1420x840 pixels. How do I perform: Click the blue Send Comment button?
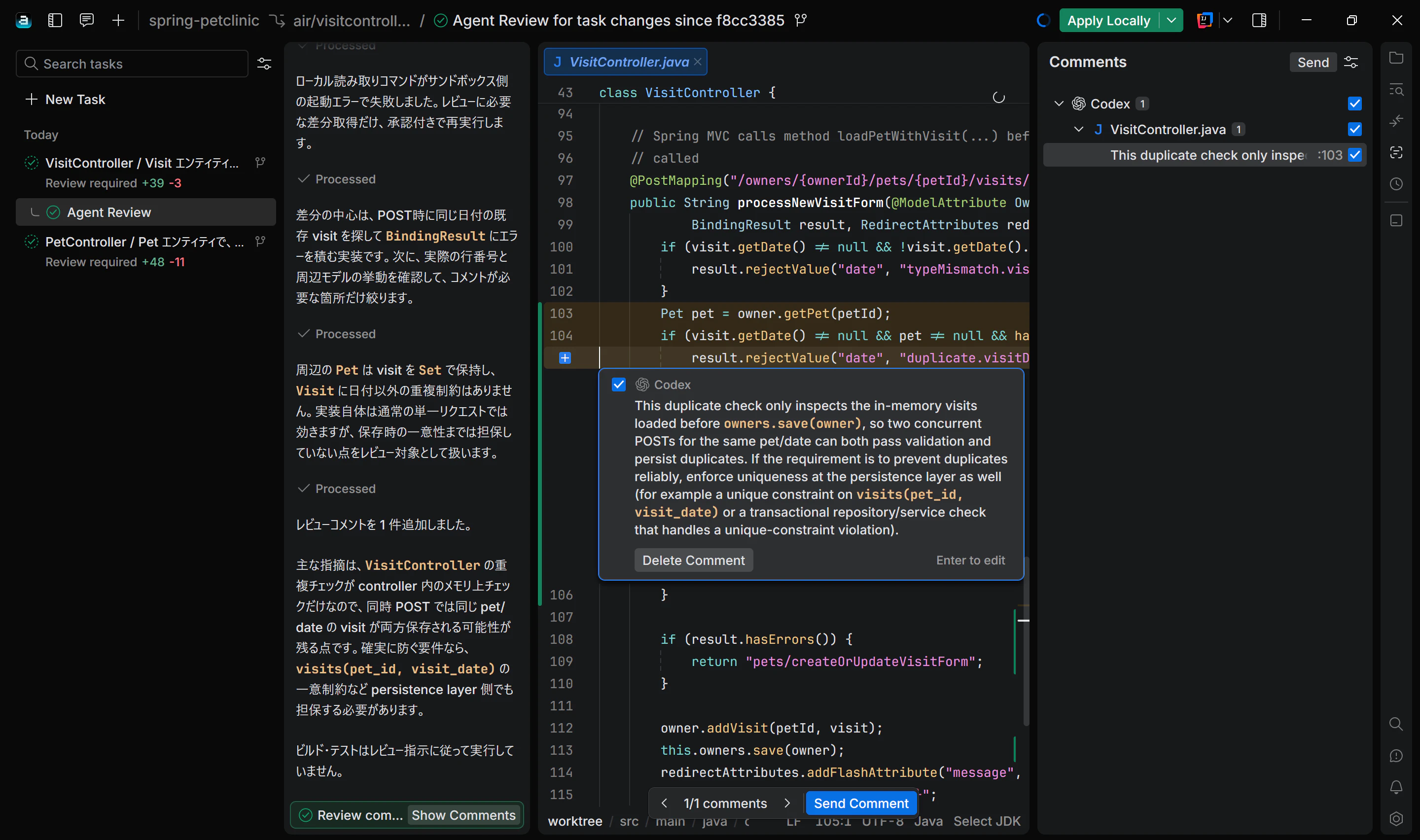pyautogui.click(x=860, y=803)
